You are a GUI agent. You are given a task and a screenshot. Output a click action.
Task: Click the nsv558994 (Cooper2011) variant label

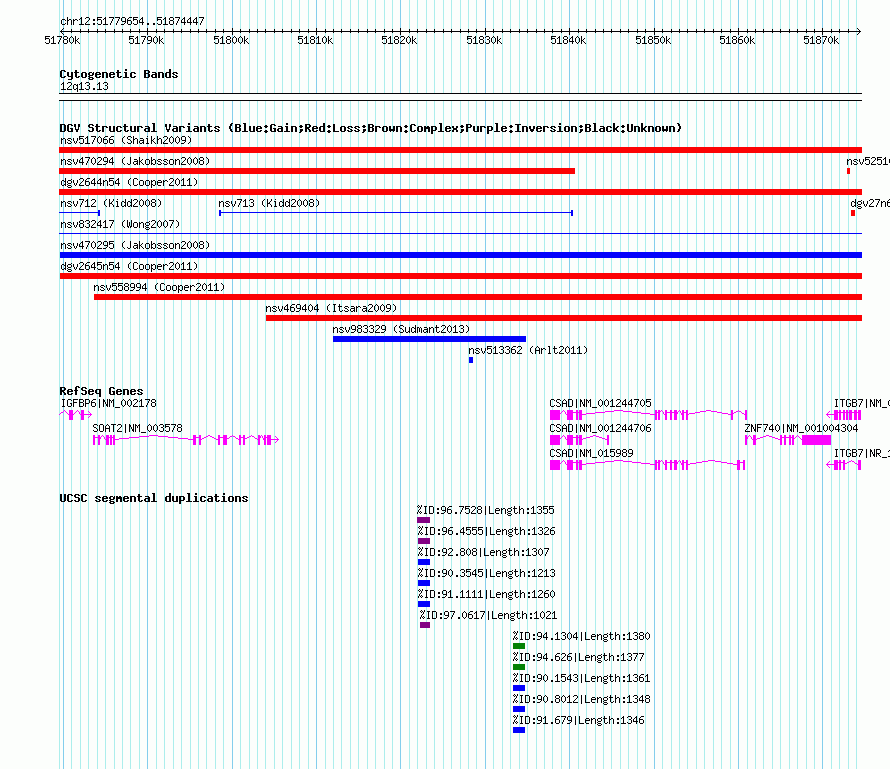click(159, 287)
